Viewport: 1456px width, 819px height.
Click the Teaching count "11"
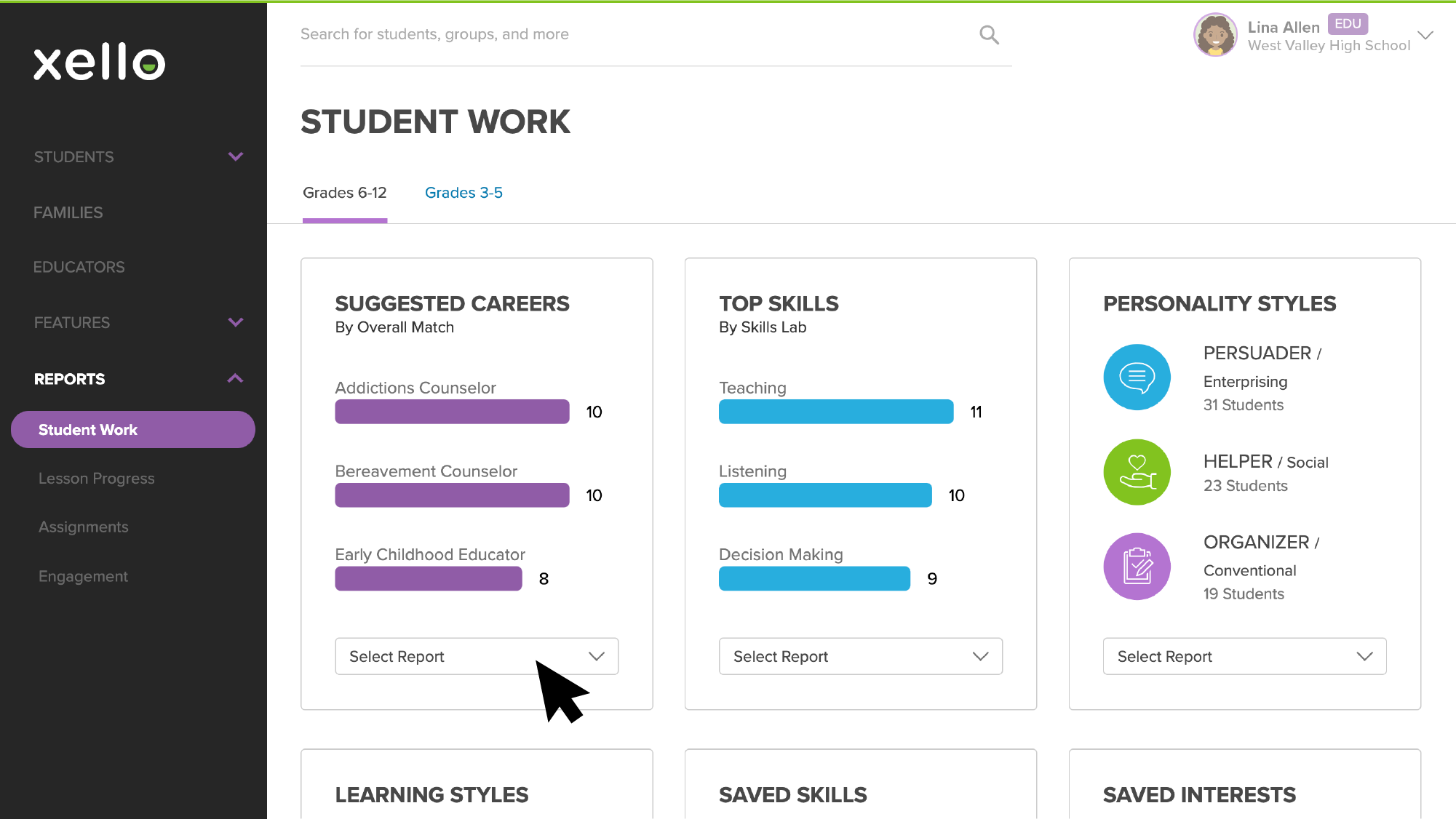[x=976, y=412]
